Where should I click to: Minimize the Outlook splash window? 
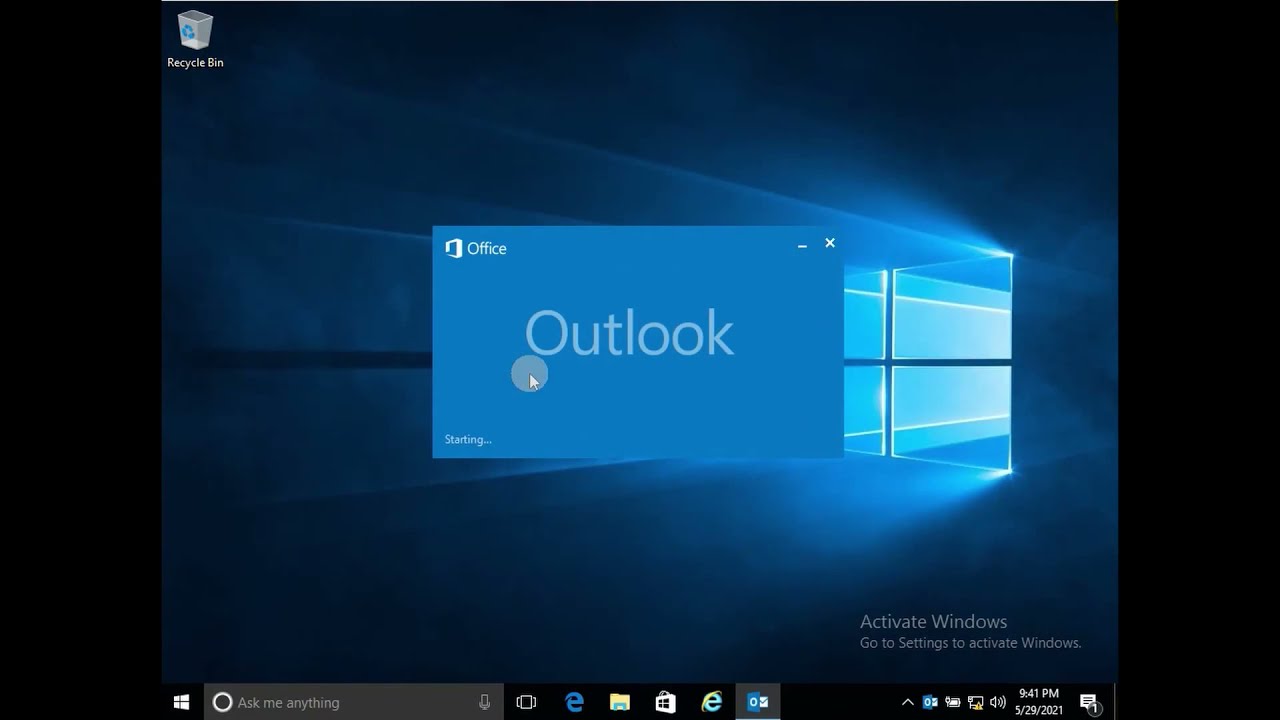click(x=802, y=244)
